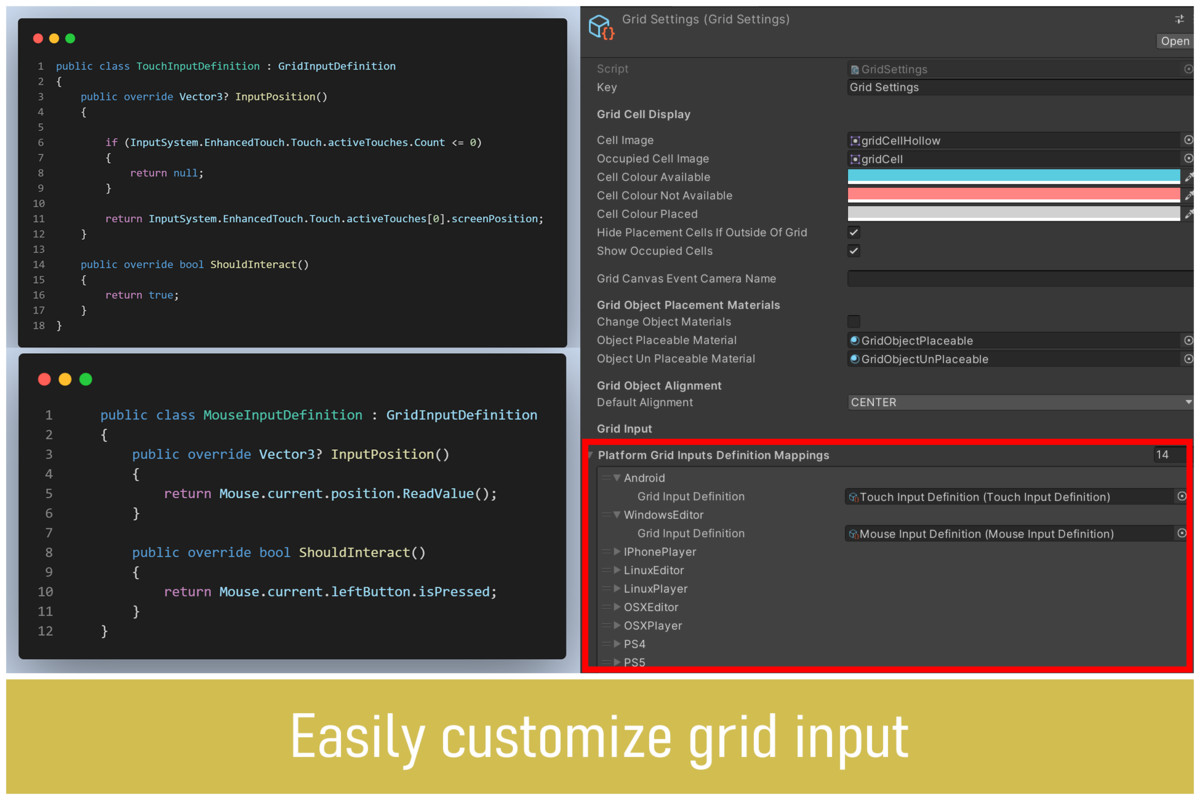Viewport: 1200px width, 800px height.
Task: Disable Hide Placement Cells If Outside Of Grid
Action: 853,232
